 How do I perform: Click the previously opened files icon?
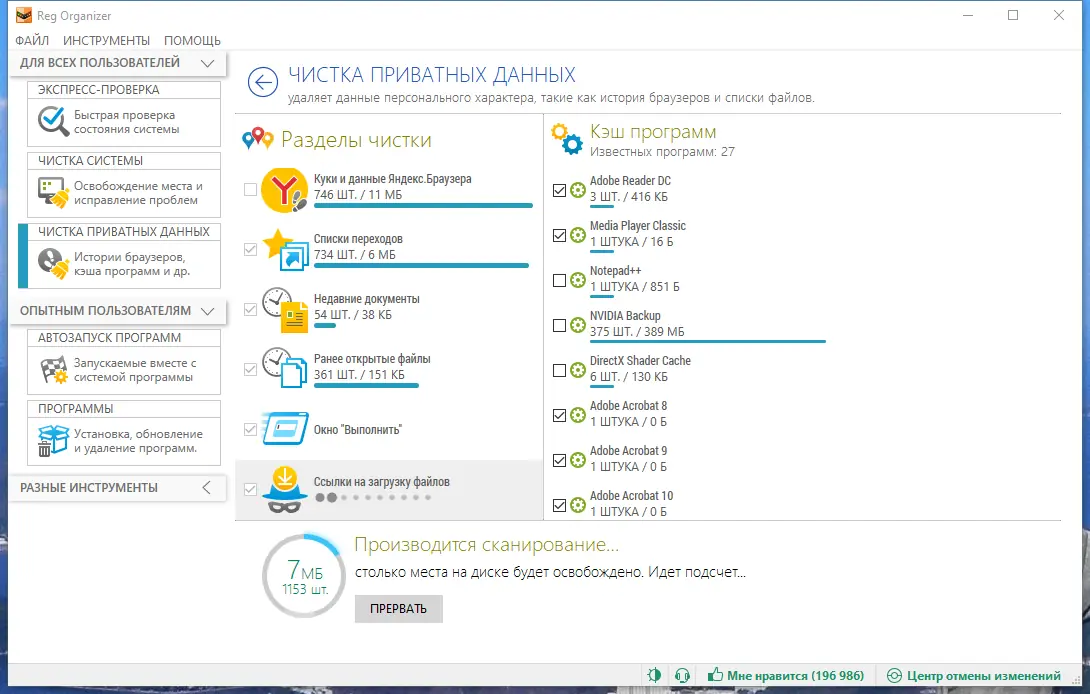coord(285,369)
